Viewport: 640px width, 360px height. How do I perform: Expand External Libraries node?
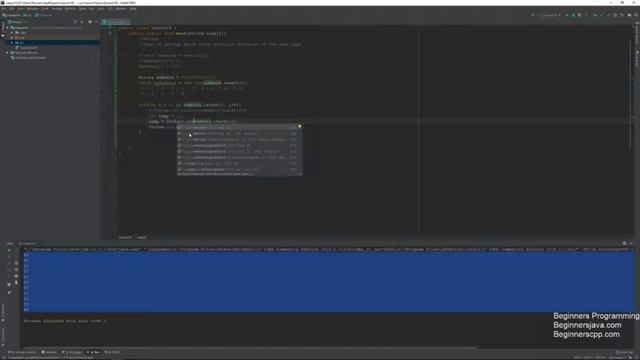7,53
